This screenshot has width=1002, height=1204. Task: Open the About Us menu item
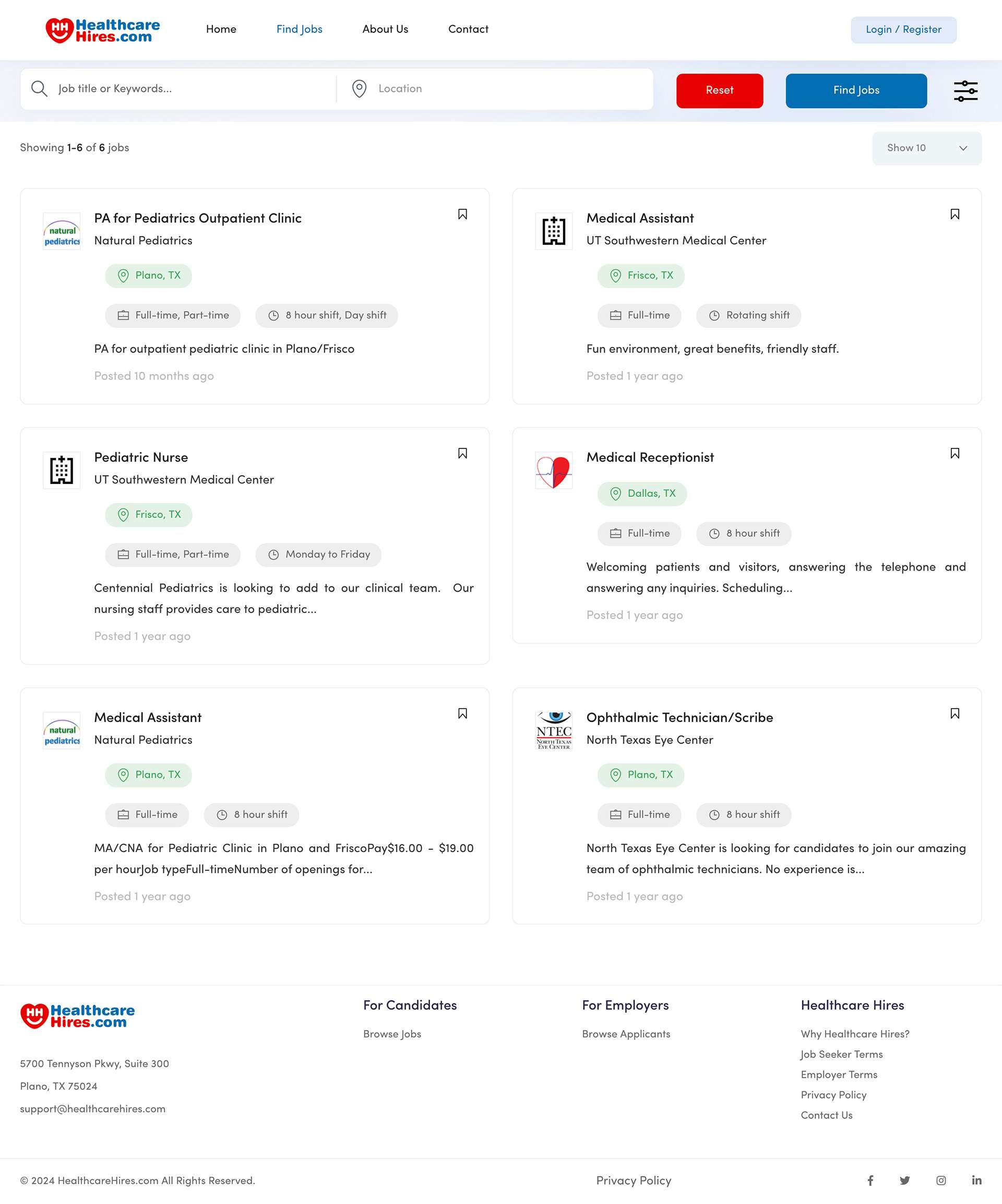(x=385, y=29)
